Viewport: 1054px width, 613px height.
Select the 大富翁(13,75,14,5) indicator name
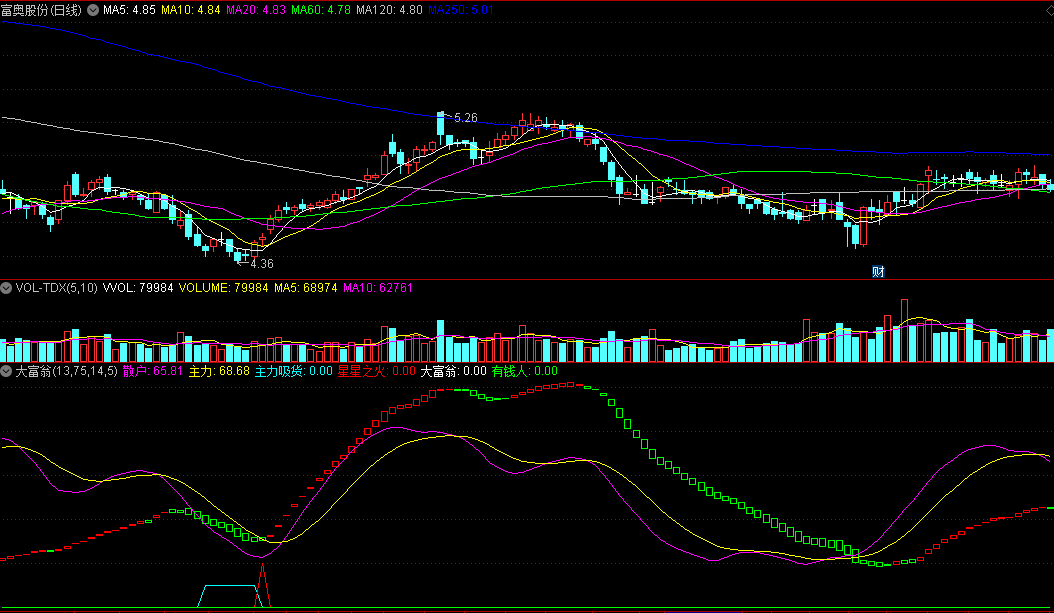(x=67, y=371)
